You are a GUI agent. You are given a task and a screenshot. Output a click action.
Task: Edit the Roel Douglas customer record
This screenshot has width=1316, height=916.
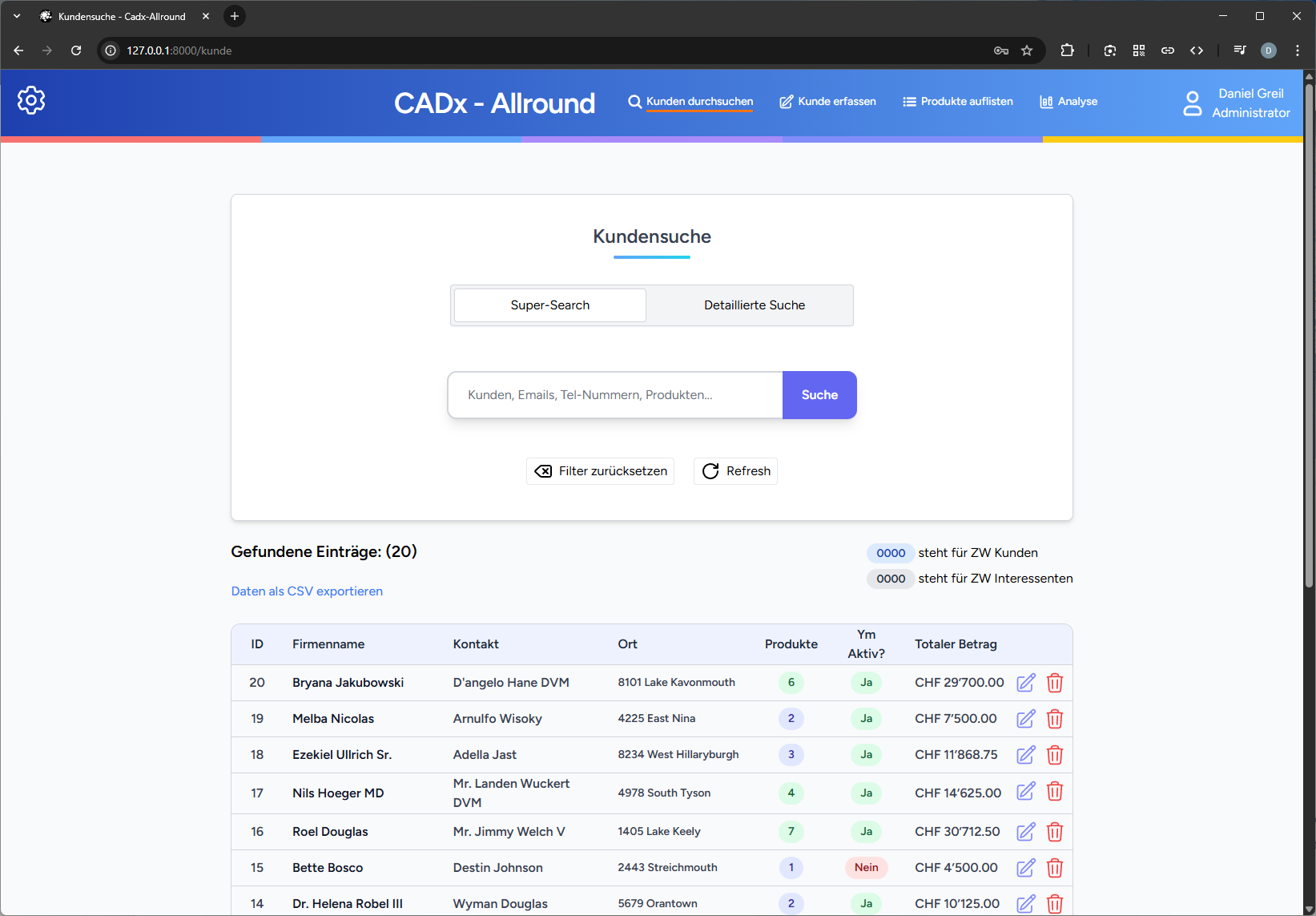1025,832
